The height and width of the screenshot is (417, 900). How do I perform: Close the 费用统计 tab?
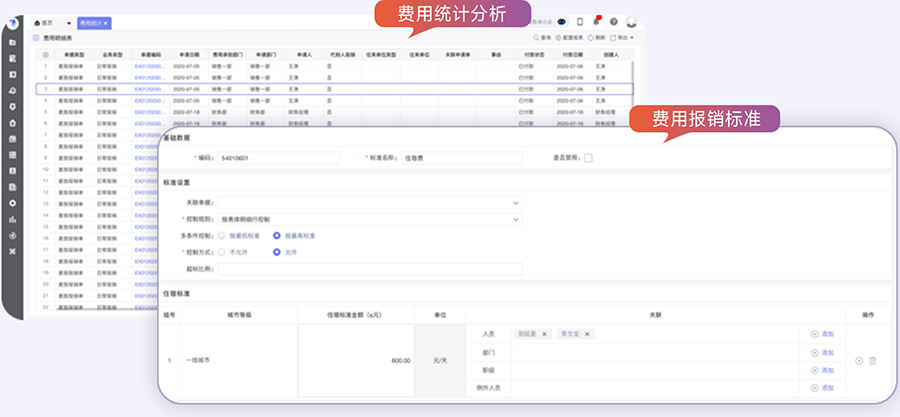107,22
